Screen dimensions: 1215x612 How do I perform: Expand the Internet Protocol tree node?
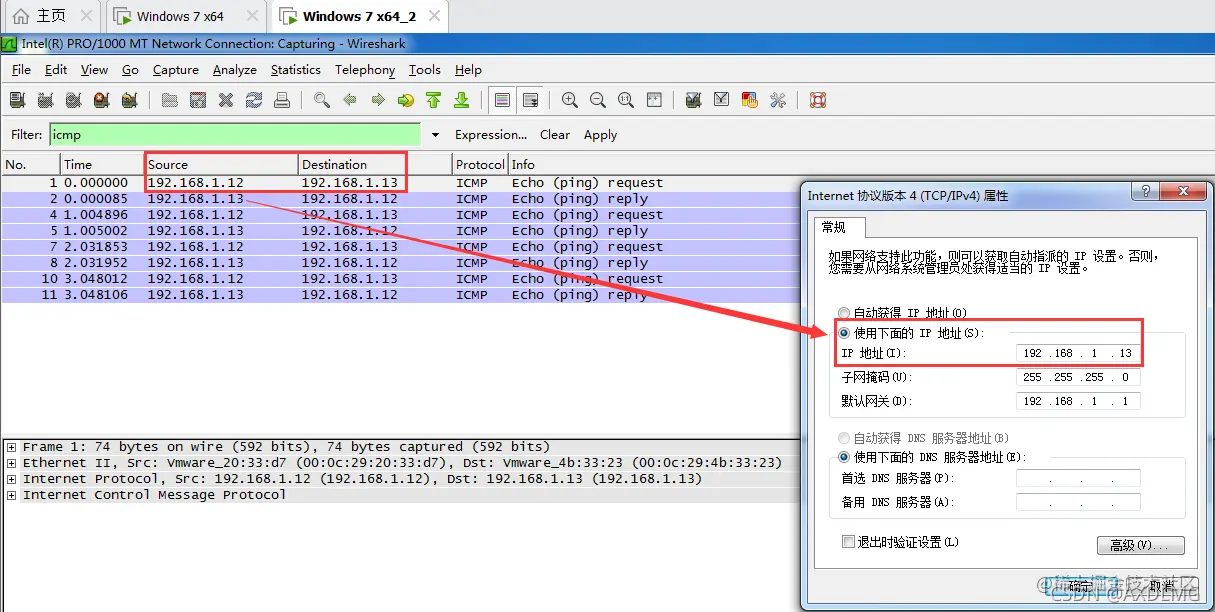[11, 479]
